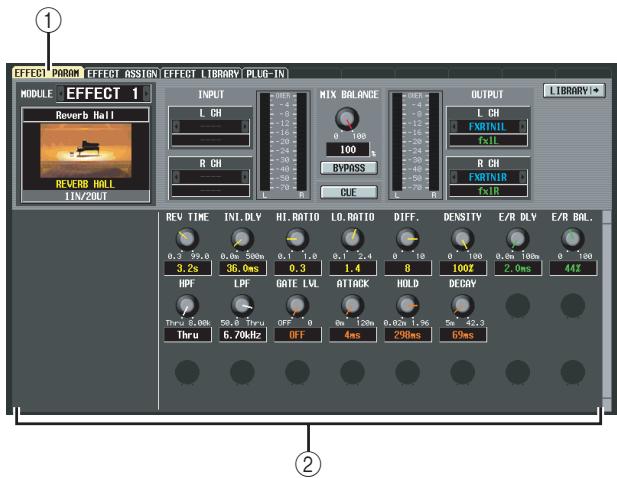Click the INPUT L CH left arrow
The height and width of the screenshot is (478, 617).
point(176,126)
